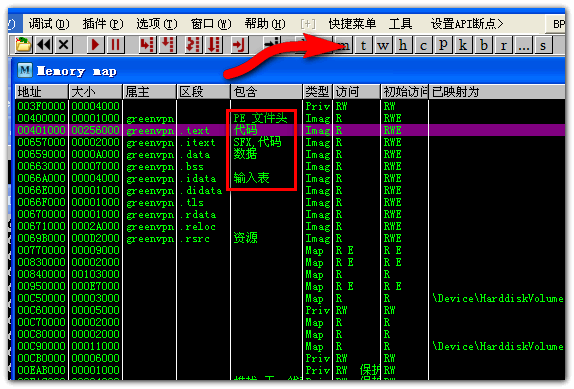
Task: Click the restart program rewind icon
Action: click(x=44, y=45)
